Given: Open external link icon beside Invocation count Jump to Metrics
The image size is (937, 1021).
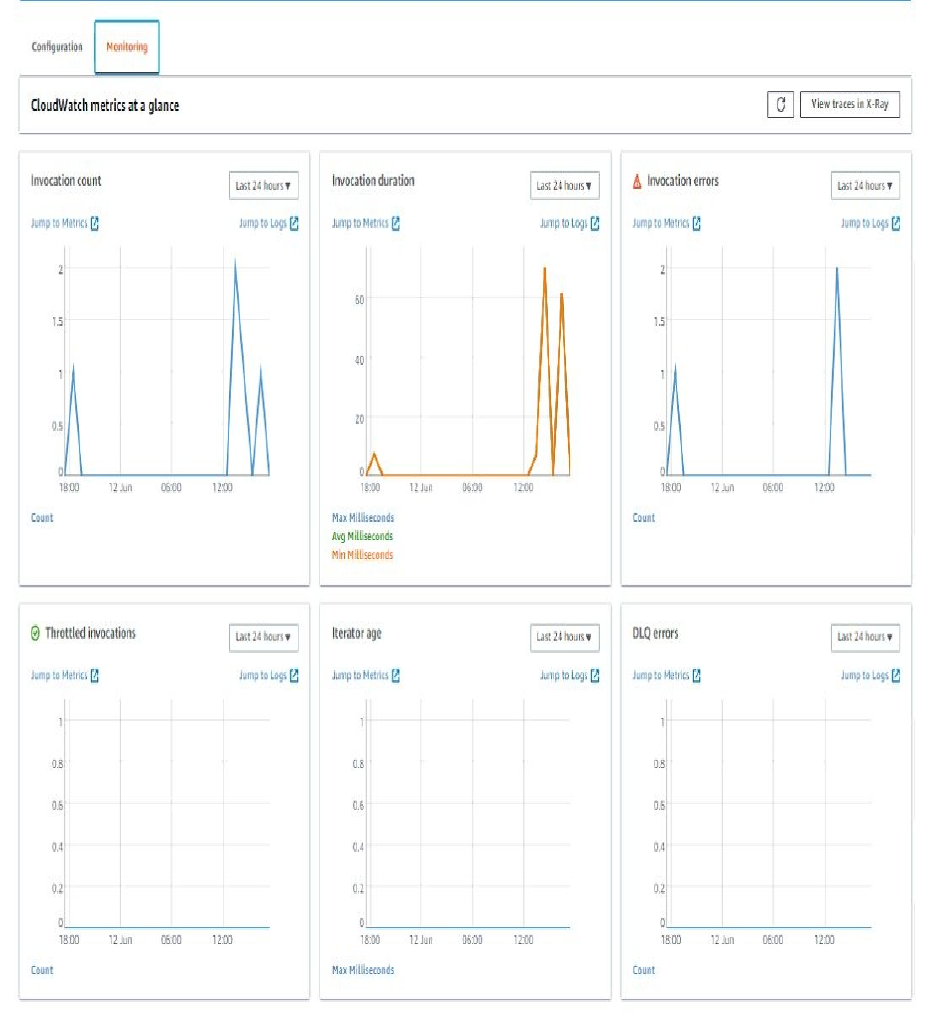Looking at the screenshot, I should coord(95,223).
